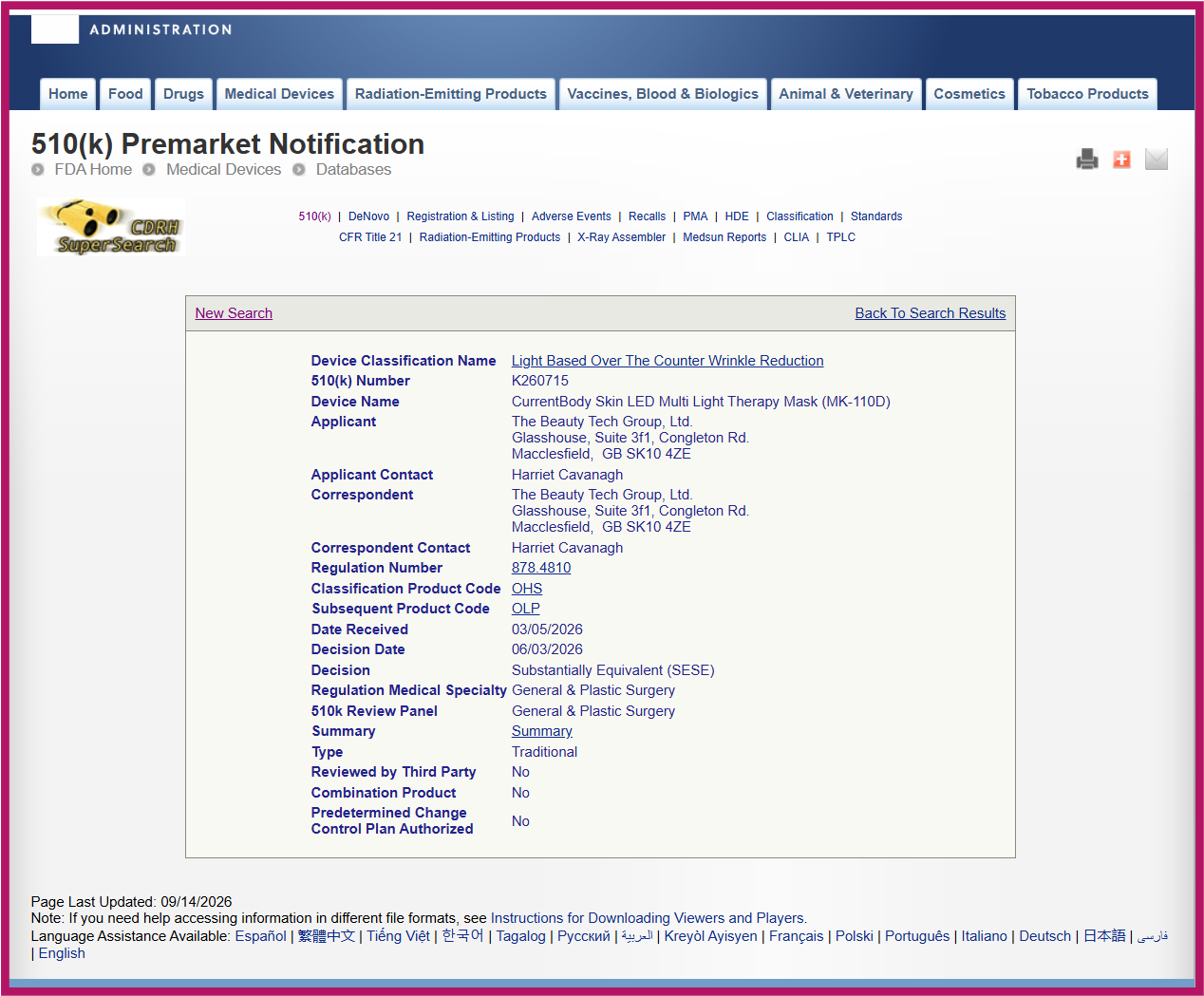
Task: Open Animal & Veterinary tab
Action: pyautogui.click(x=846, y=94)
